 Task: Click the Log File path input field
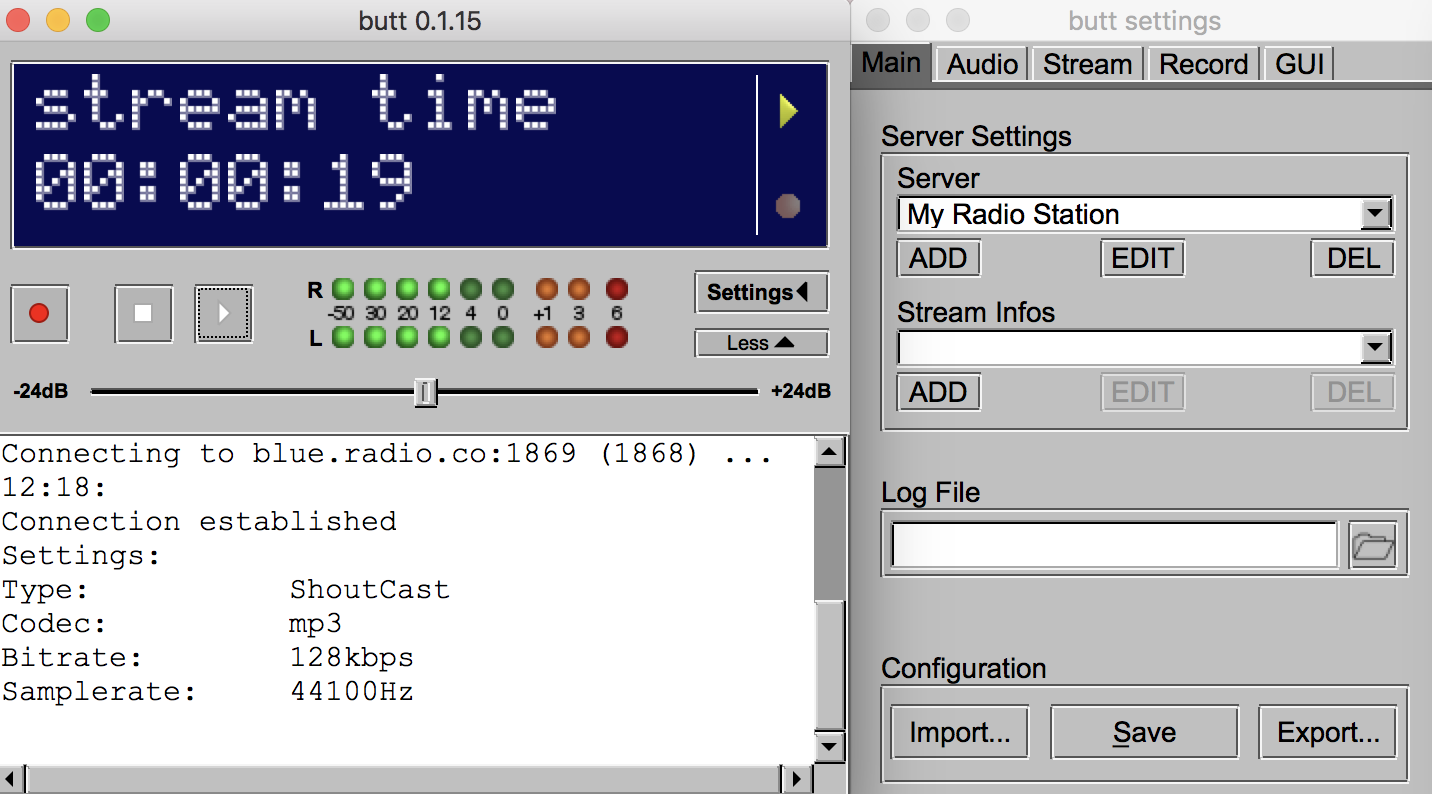(x=1114, y=546)
